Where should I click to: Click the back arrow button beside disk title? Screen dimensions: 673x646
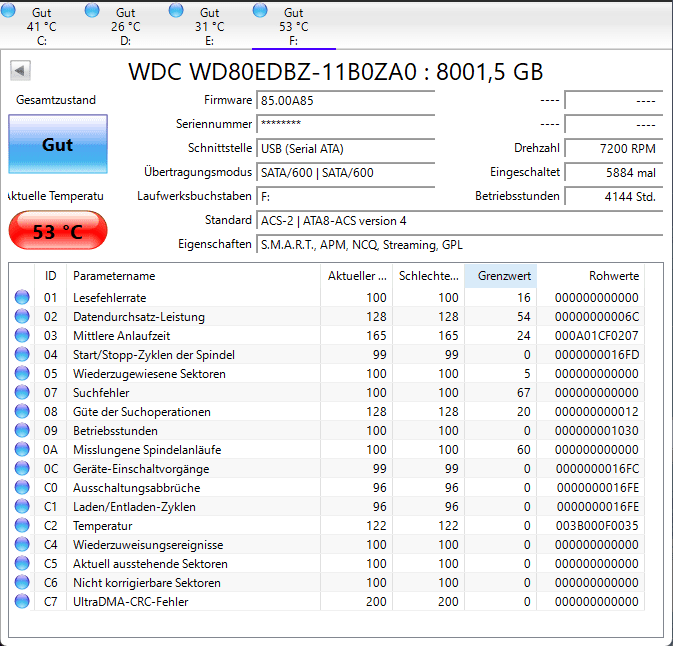(x=20, y=70)
